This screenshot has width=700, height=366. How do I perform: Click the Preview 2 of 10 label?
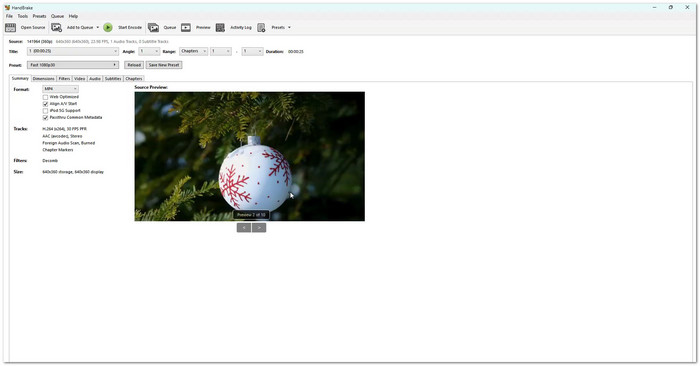point(251,215)
